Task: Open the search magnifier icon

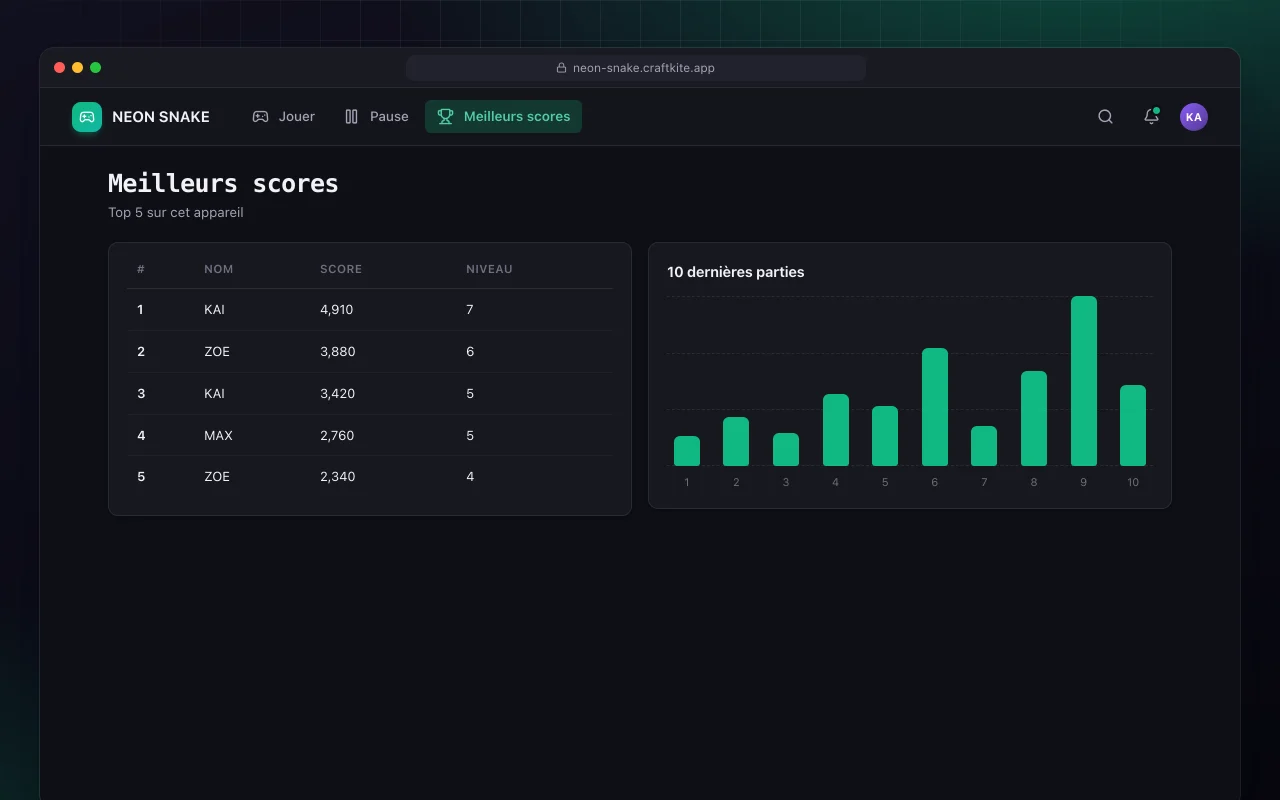Action: pos(1105,117)
